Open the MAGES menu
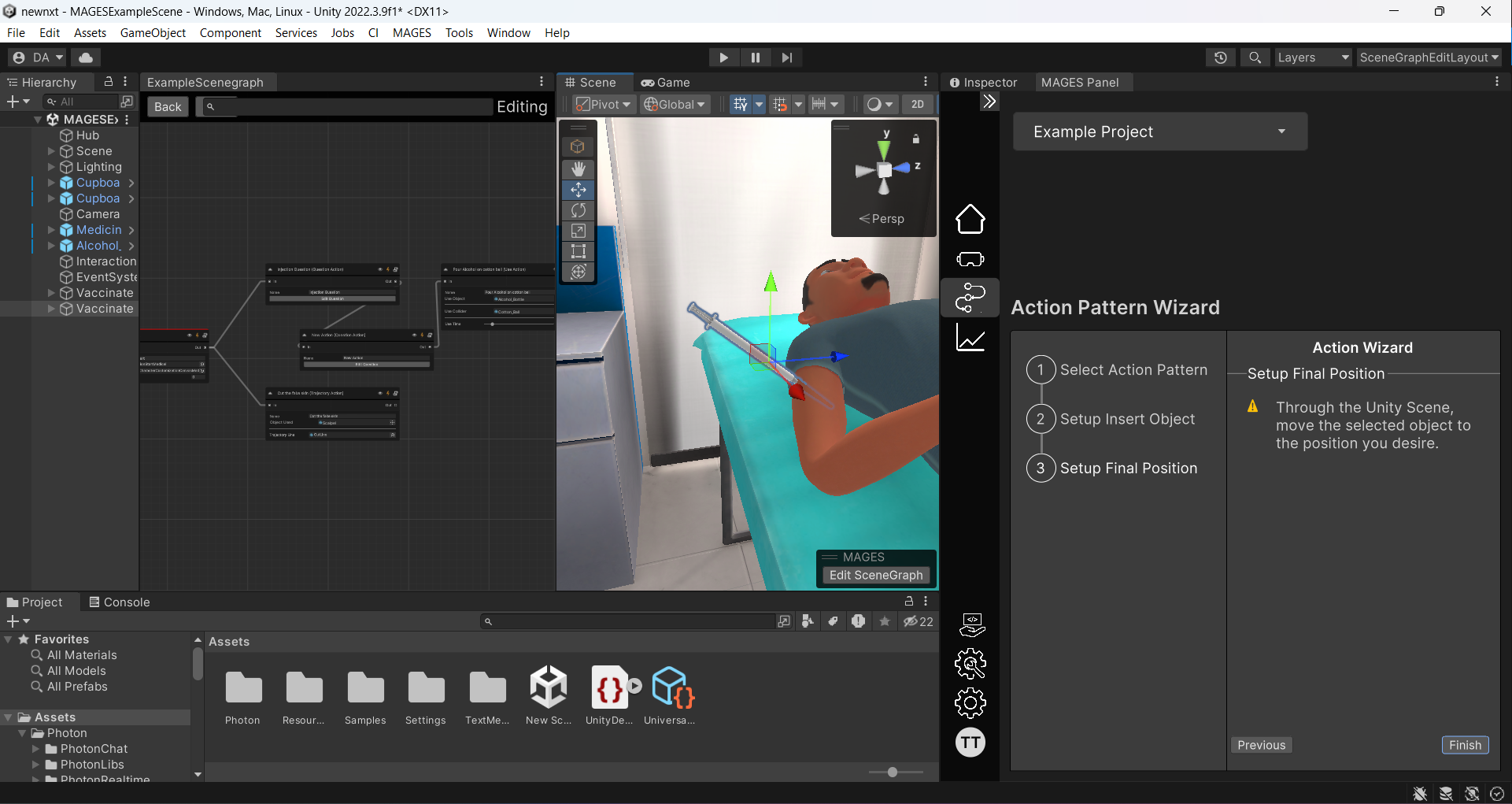1512x804 pixels. coord(412,32)
